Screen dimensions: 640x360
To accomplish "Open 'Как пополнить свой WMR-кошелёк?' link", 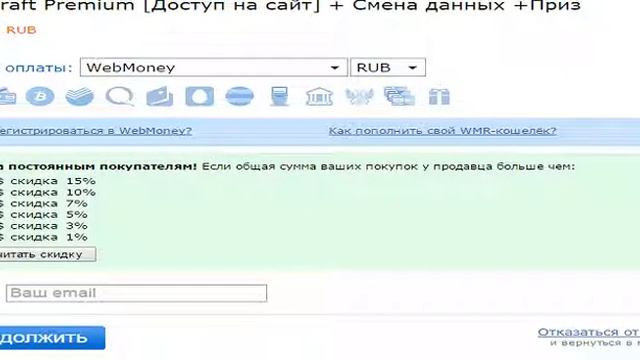I will coord(442,131).
